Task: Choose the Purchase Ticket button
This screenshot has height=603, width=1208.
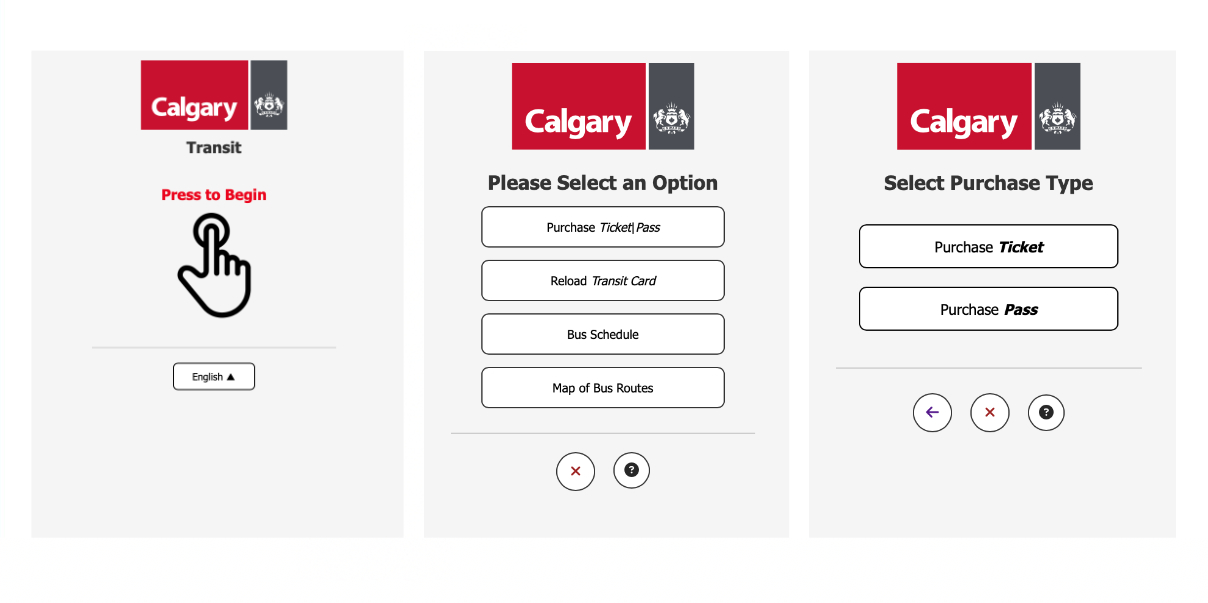Action: (x=988, y=247)
